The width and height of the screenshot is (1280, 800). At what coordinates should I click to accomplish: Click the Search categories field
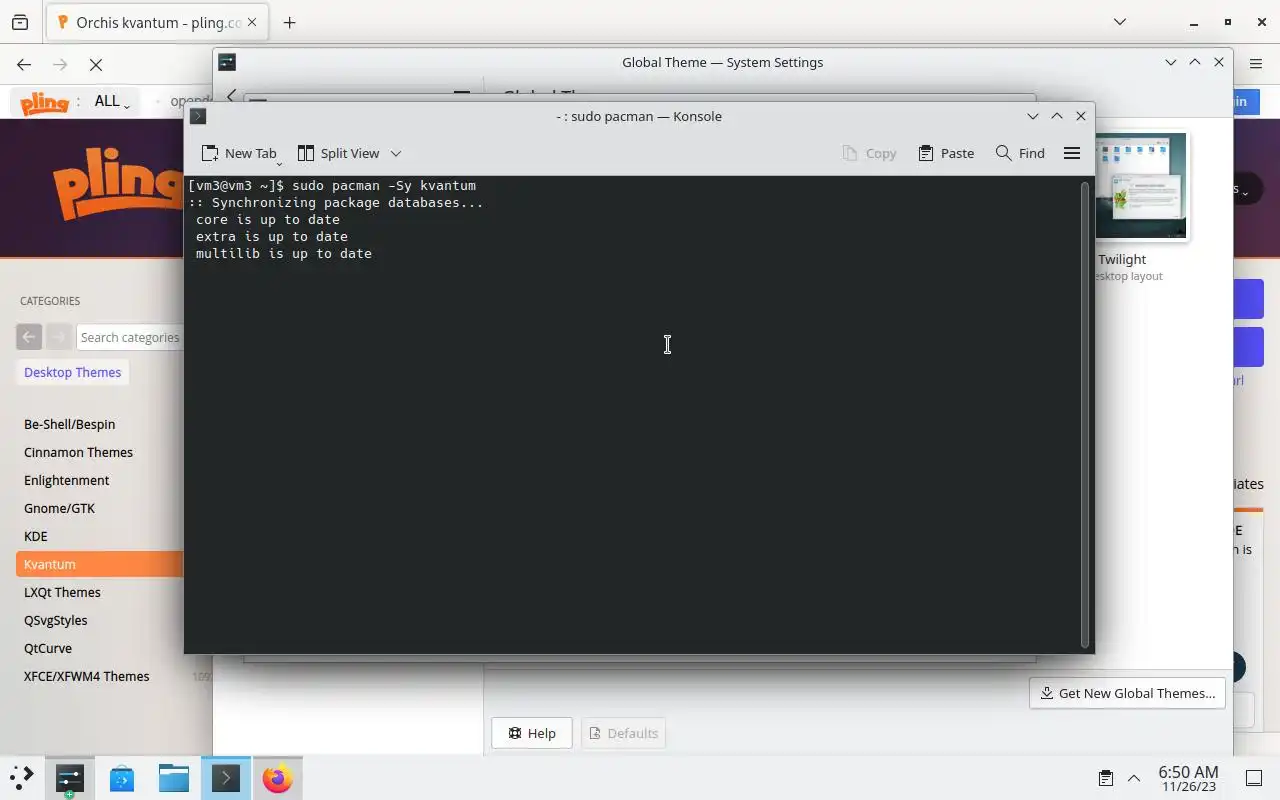tap(129, 337)
